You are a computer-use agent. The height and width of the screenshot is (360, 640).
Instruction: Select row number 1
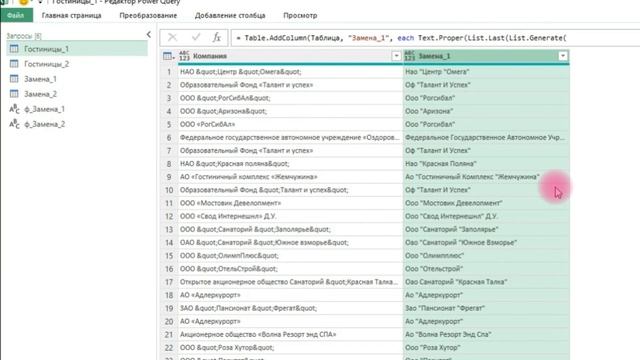(169, 72)
